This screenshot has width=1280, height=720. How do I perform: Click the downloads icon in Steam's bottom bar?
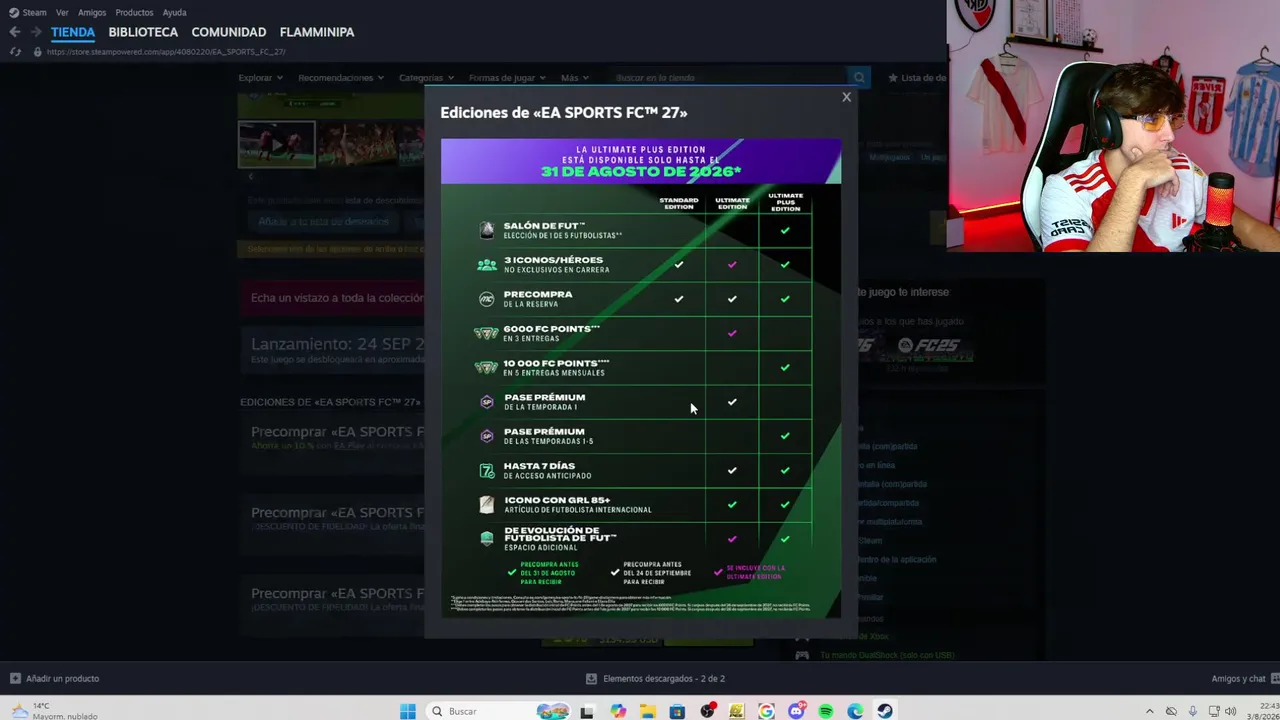[591, 679]
